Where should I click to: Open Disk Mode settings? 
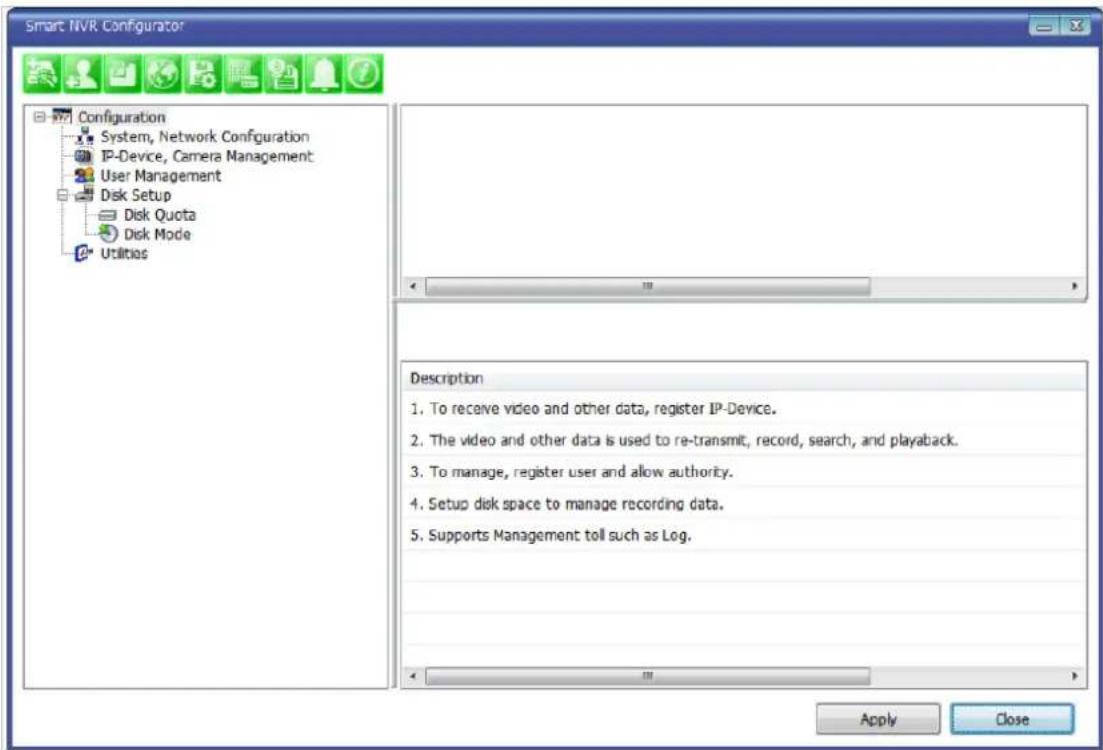click(x=157, y=234)
